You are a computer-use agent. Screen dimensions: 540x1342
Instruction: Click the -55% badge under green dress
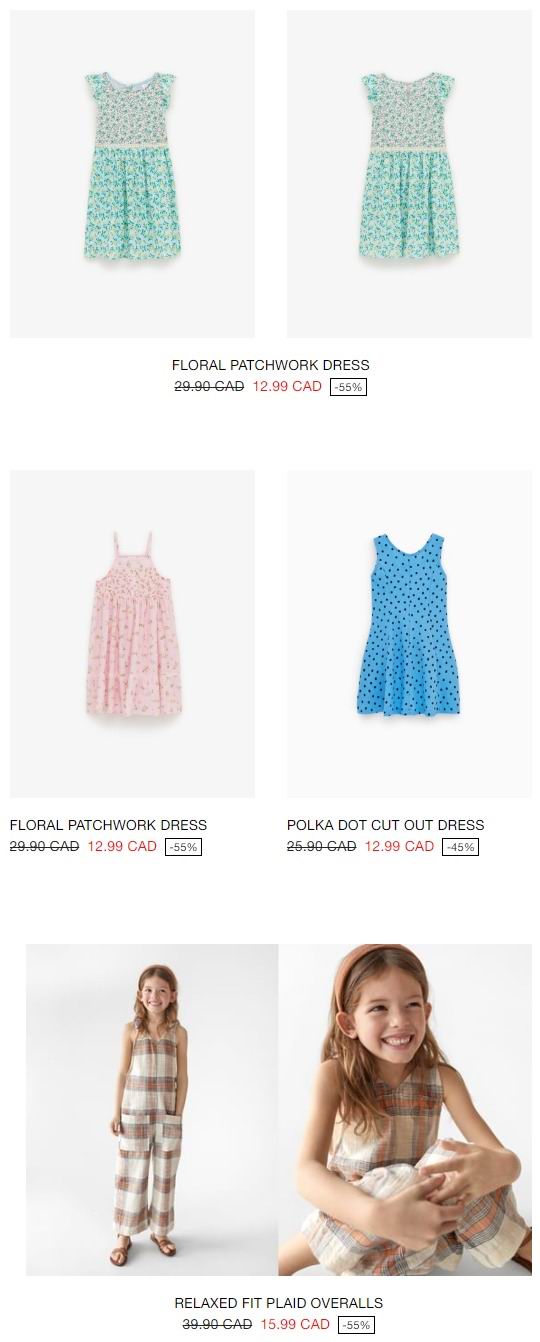click(x=348, y=387)
